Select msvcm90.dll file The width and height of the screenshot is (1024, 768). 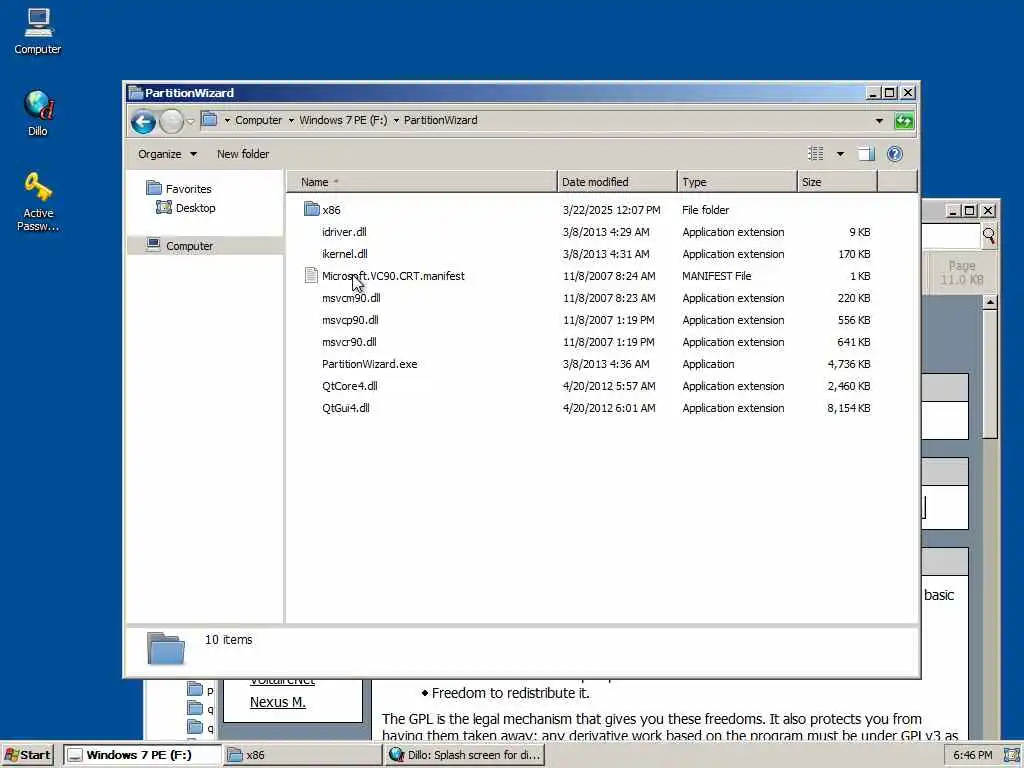point(351,298)
